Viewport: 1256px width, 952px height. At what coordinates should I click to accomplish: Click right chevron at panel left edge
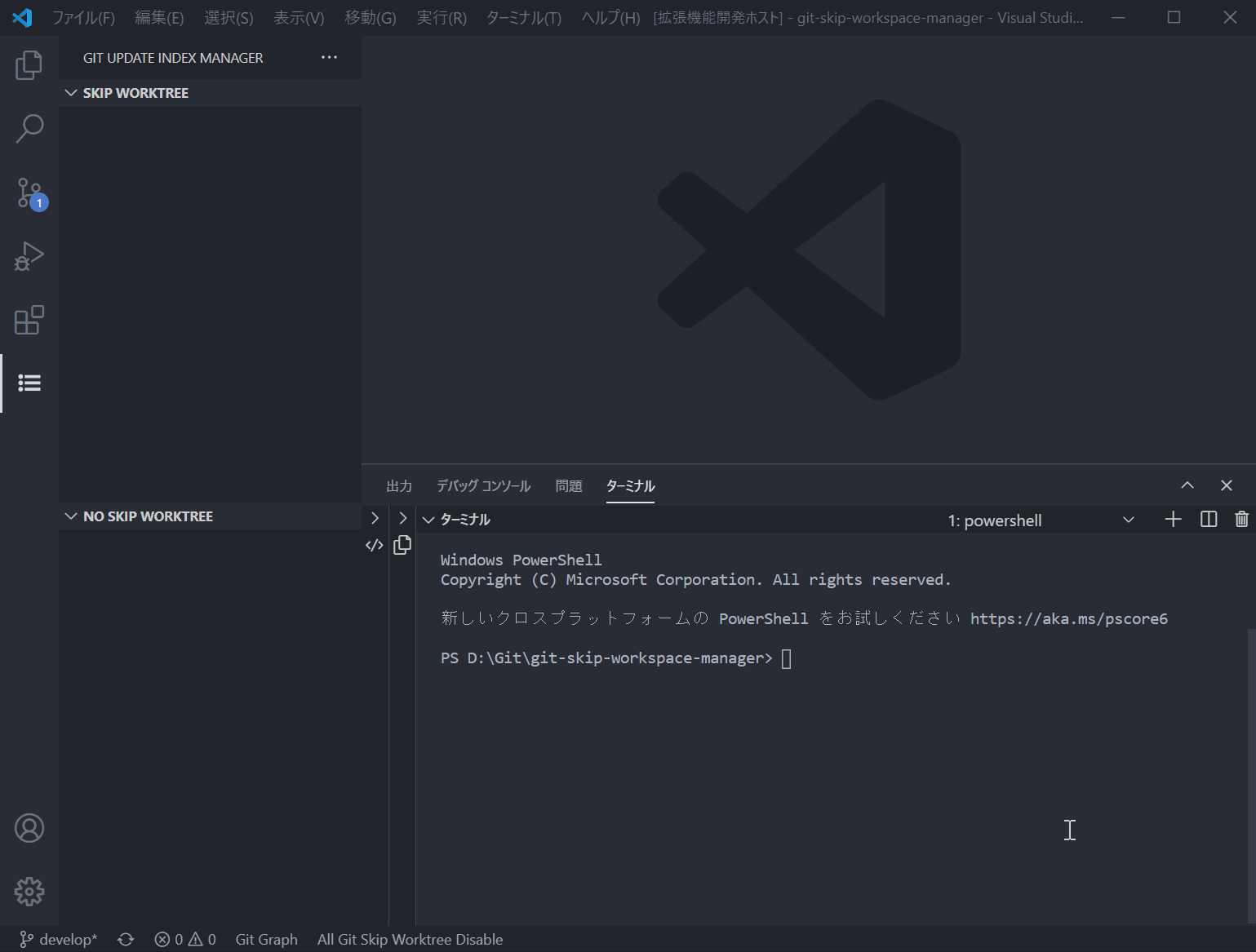click(375, 518)
